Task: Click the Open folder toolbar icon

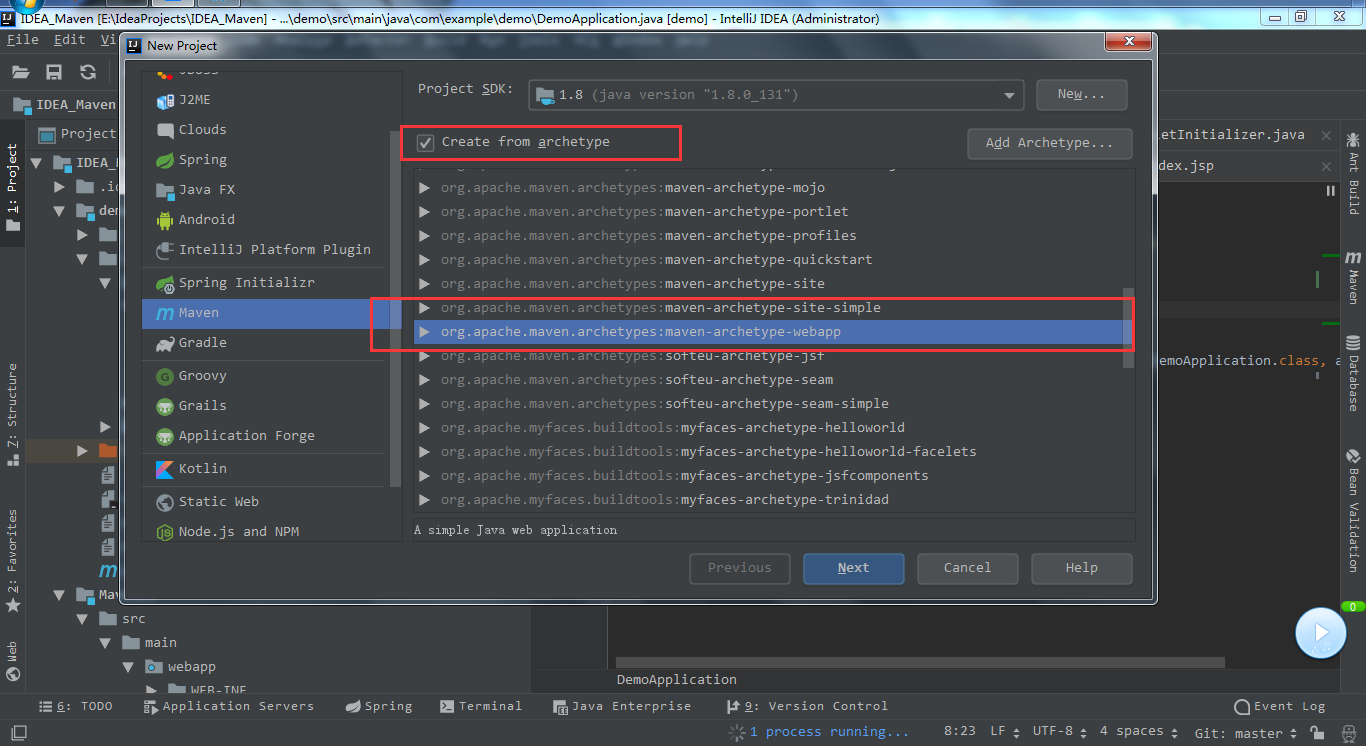Action: 20,72
